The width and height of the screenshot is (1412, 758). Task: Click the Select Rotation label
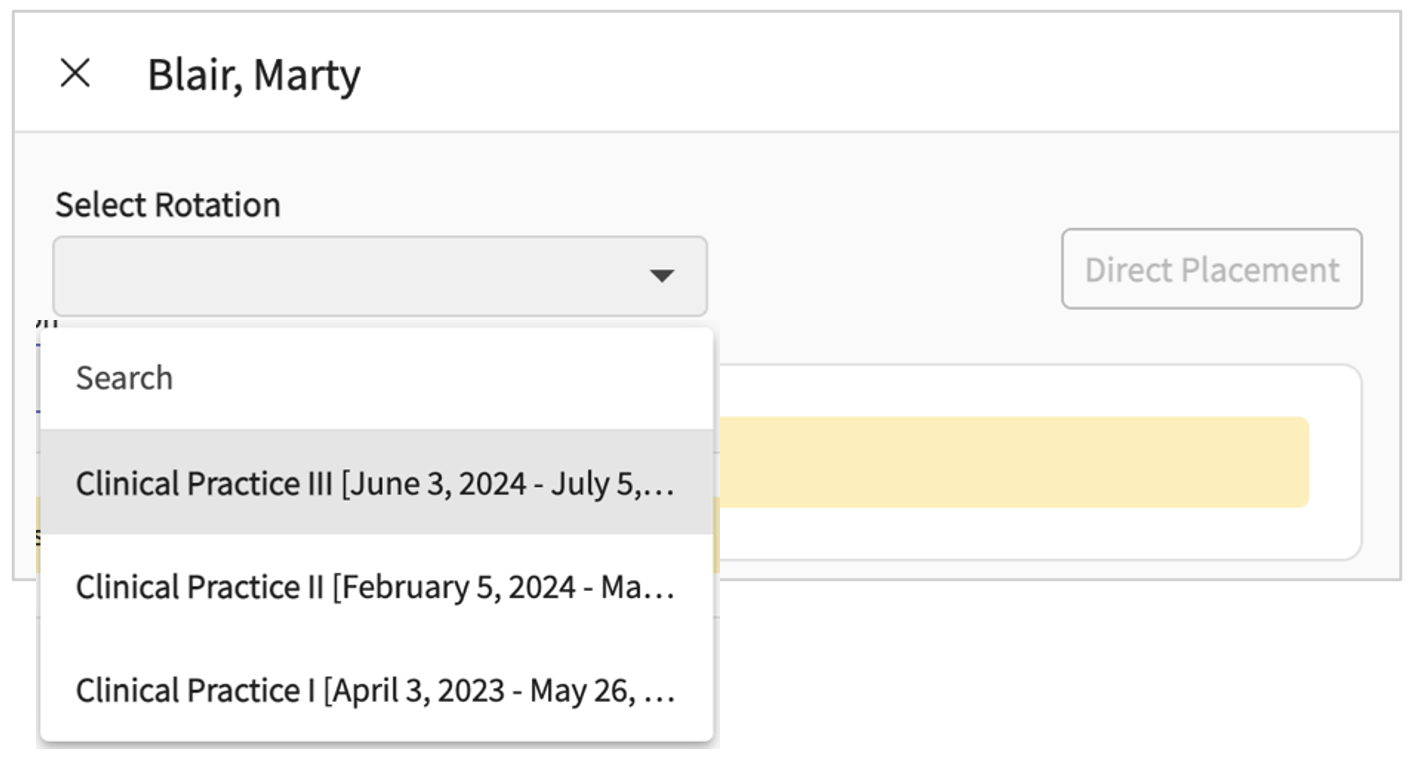[168, 205]
